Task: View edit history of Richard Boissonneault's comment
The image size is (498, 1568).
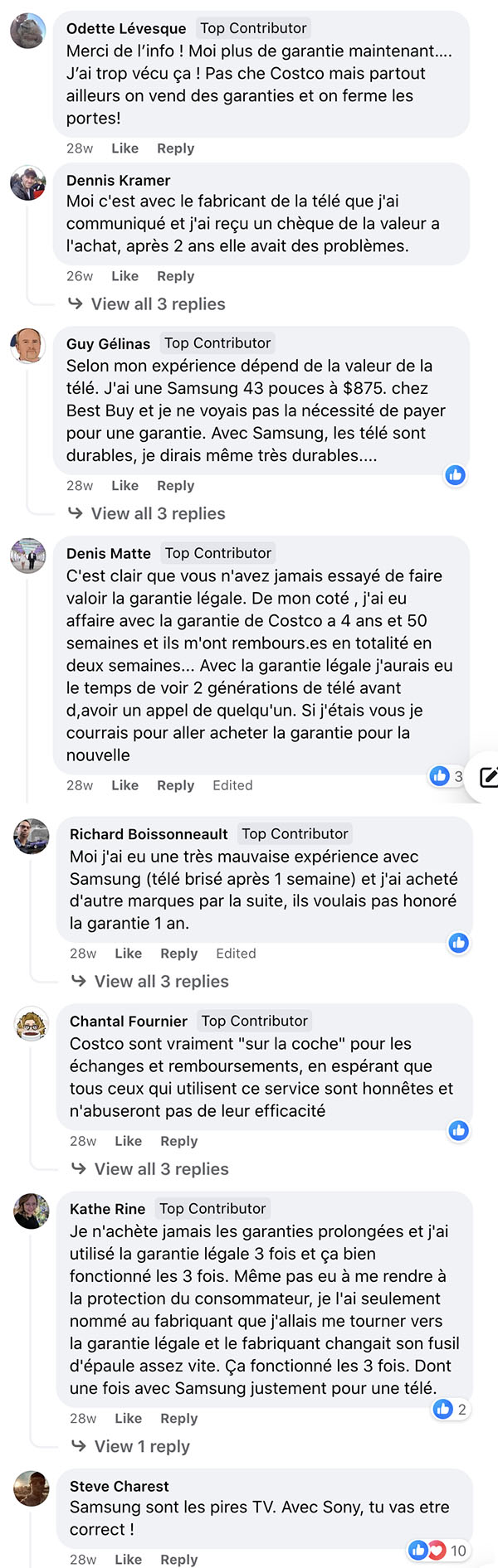Action: point(236,954)
